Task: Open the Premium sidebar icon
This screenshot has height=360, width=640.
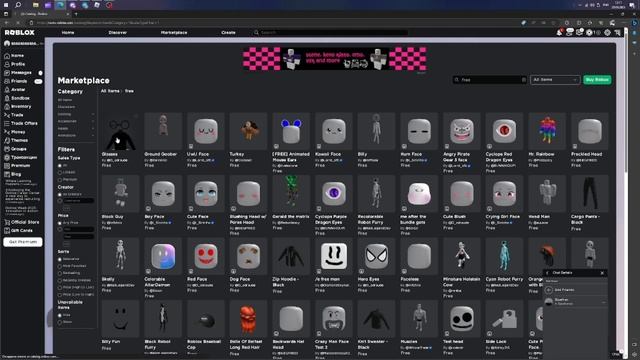Action: pyautogui.click(x=7, y=166)
